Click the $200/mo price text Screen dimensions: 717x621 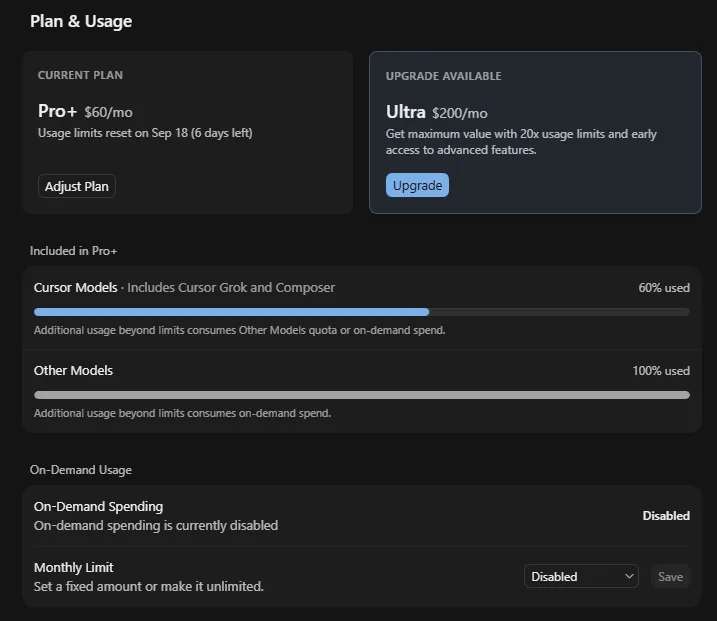[x=460, y=113]
